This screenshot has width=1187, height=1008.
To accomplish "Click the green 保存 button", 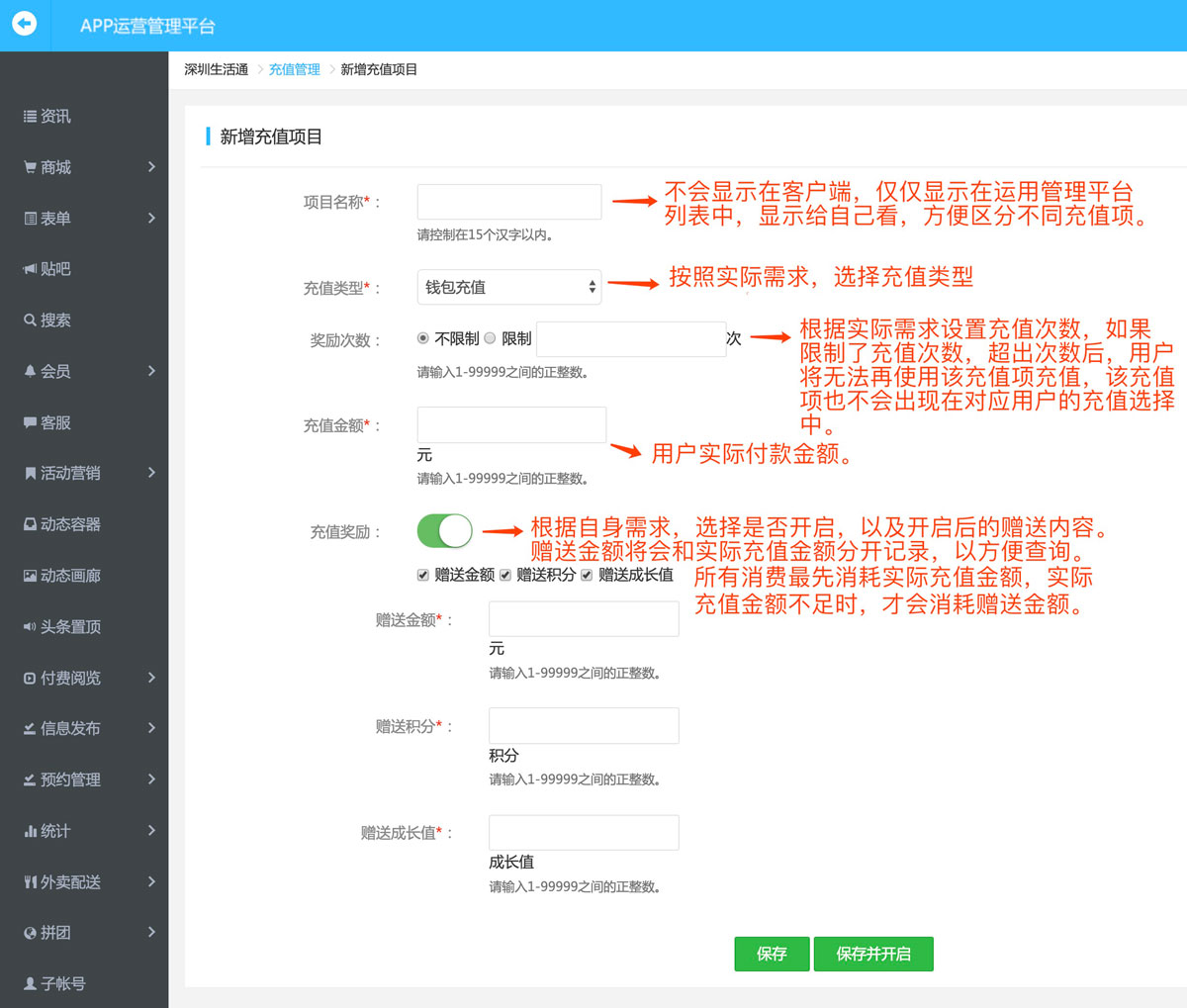I will (x=772, y=954).
